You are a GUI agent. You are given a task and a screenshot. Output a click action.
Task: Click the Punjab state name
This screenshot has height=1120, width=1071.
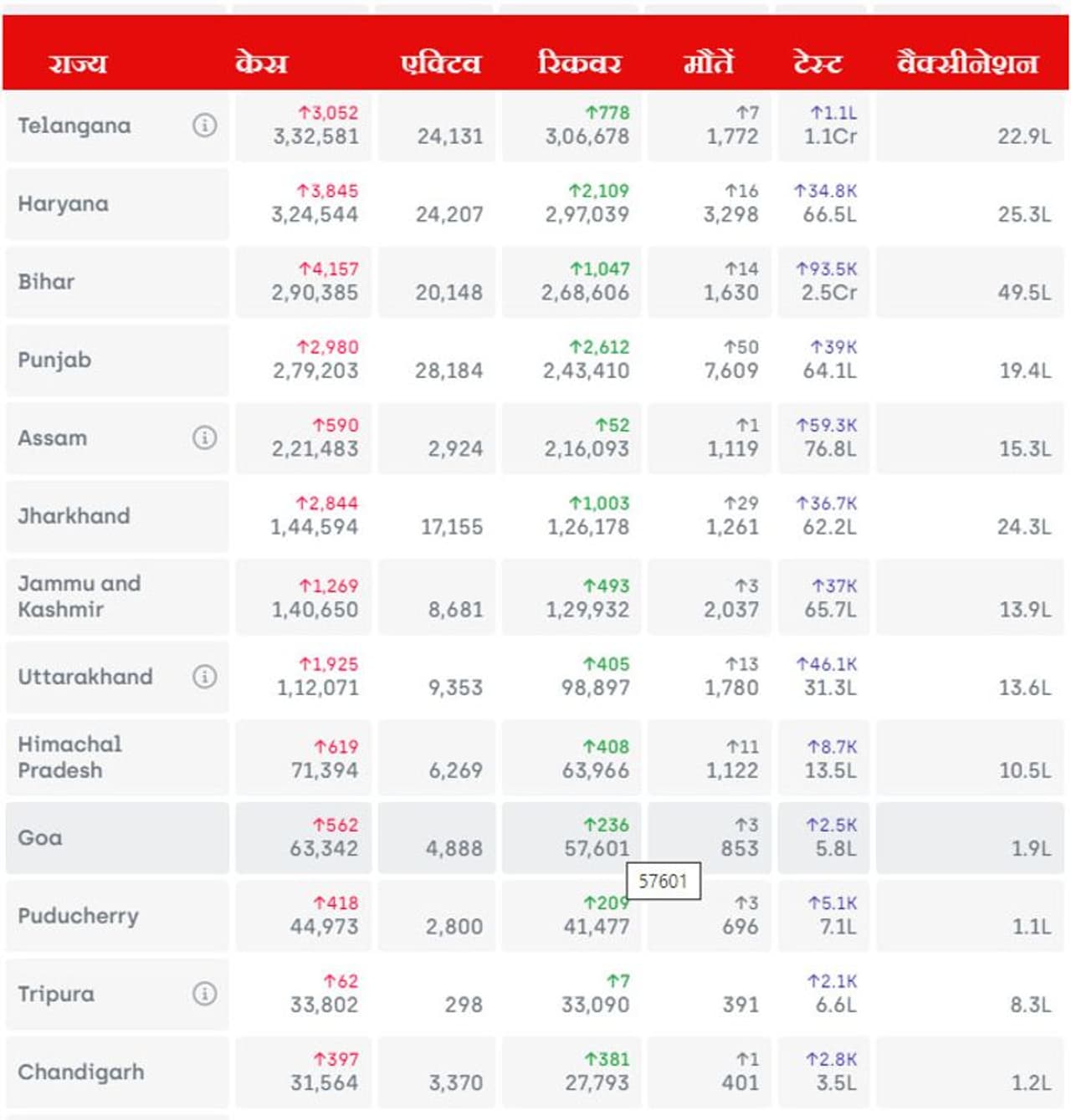click(55, 361)
